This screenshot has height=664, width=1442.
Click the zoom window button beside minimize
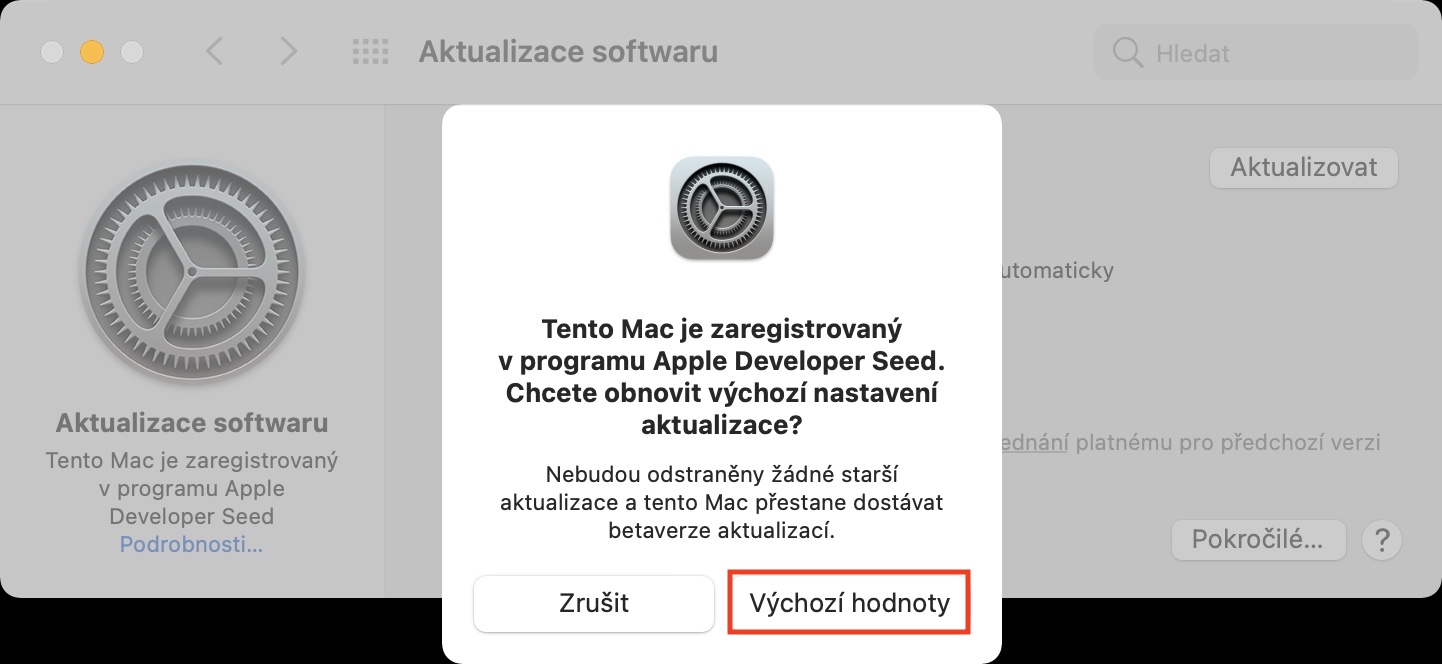point(132,52)
